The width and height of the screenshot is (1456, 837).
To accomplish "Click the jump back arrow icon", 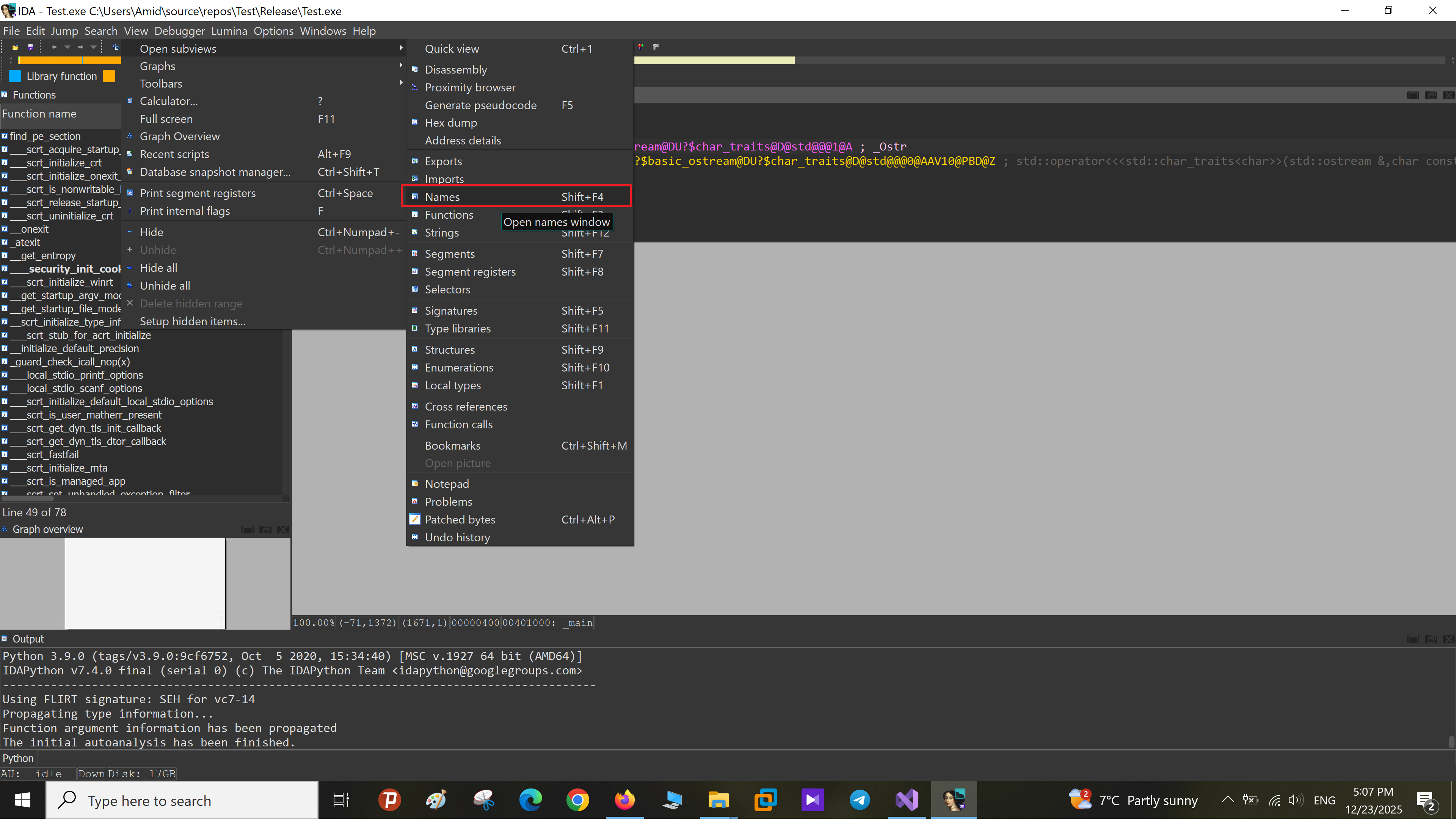I will click(x=54, y=47).
